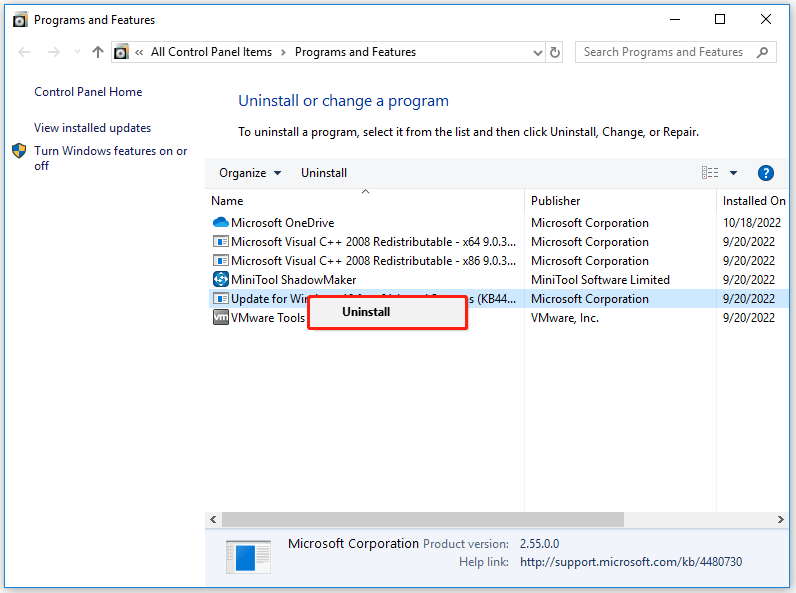Click the VMware Tools icon
The height and width of the screenshot is (593, 796).
(x=220, y=317)
